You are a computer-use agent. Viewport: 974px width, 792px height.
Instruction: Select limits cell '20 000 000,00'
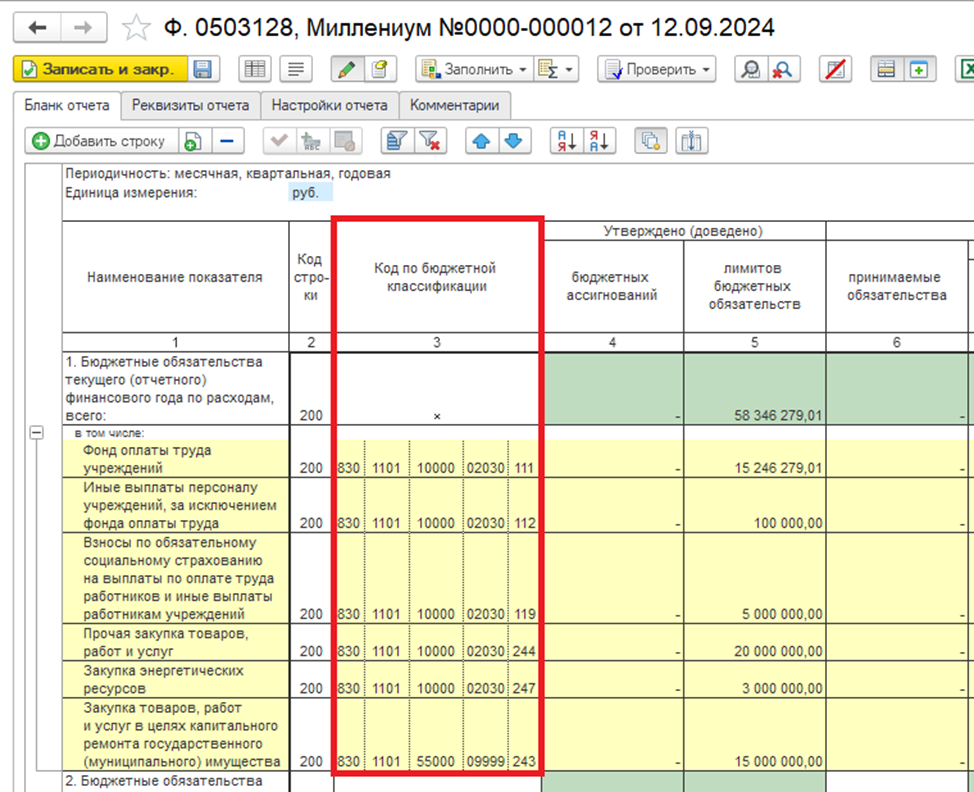click(x=754, y=642)
